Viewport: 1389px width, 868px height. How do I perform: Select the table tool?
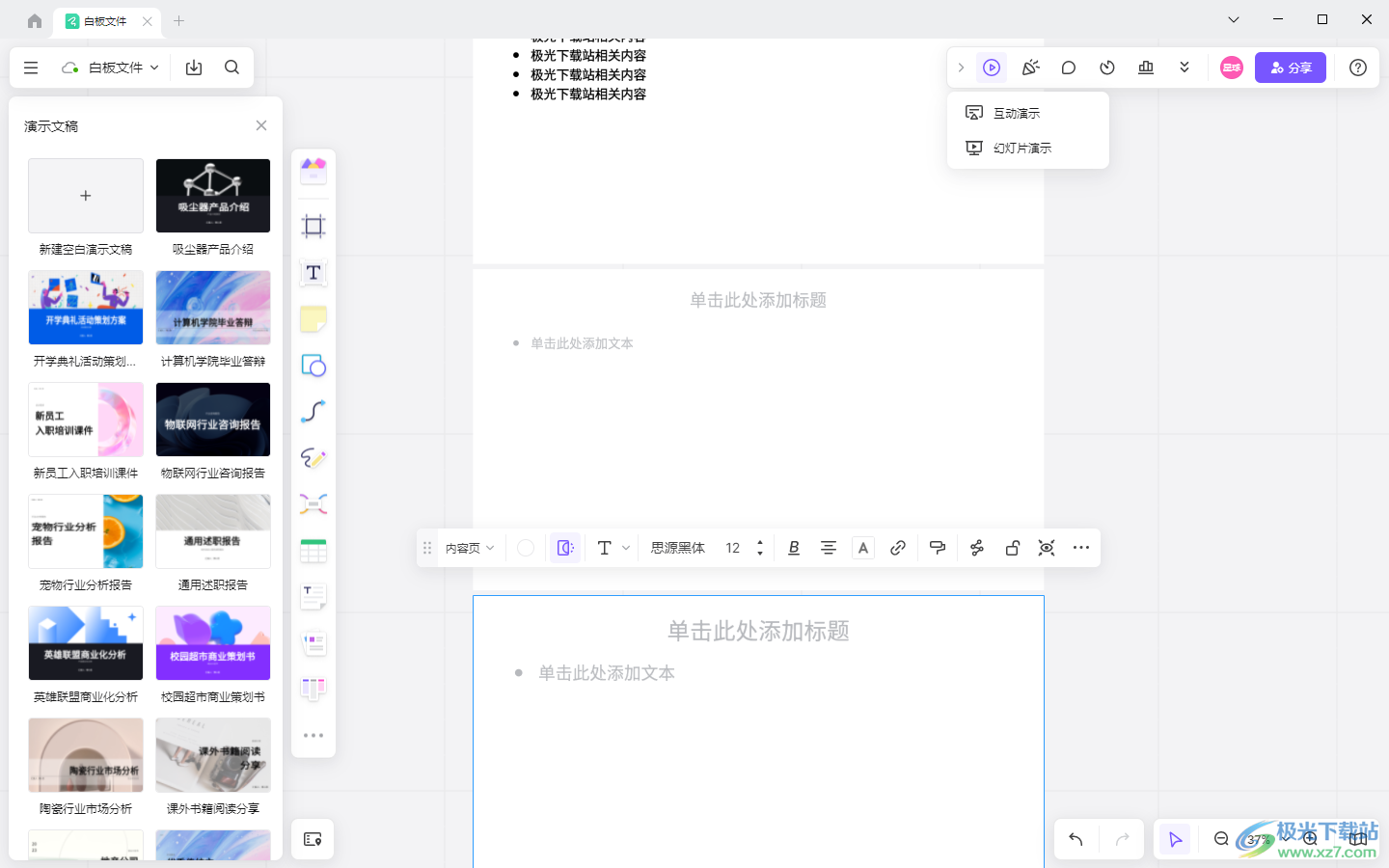pos(313,551)
